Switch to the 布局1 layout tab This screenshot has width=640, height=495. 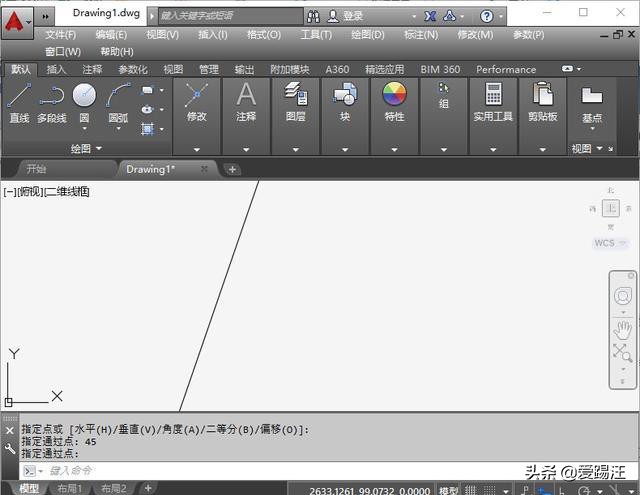[69, 488]
